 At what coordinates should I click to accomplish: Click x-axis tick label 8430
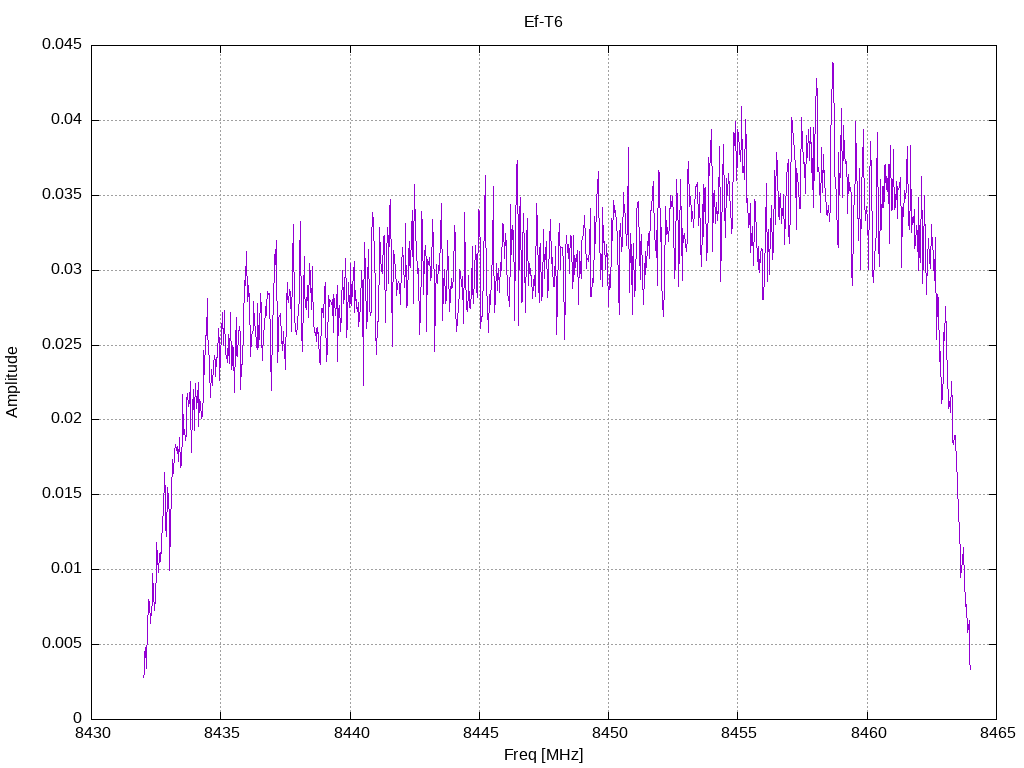(92, 733)
